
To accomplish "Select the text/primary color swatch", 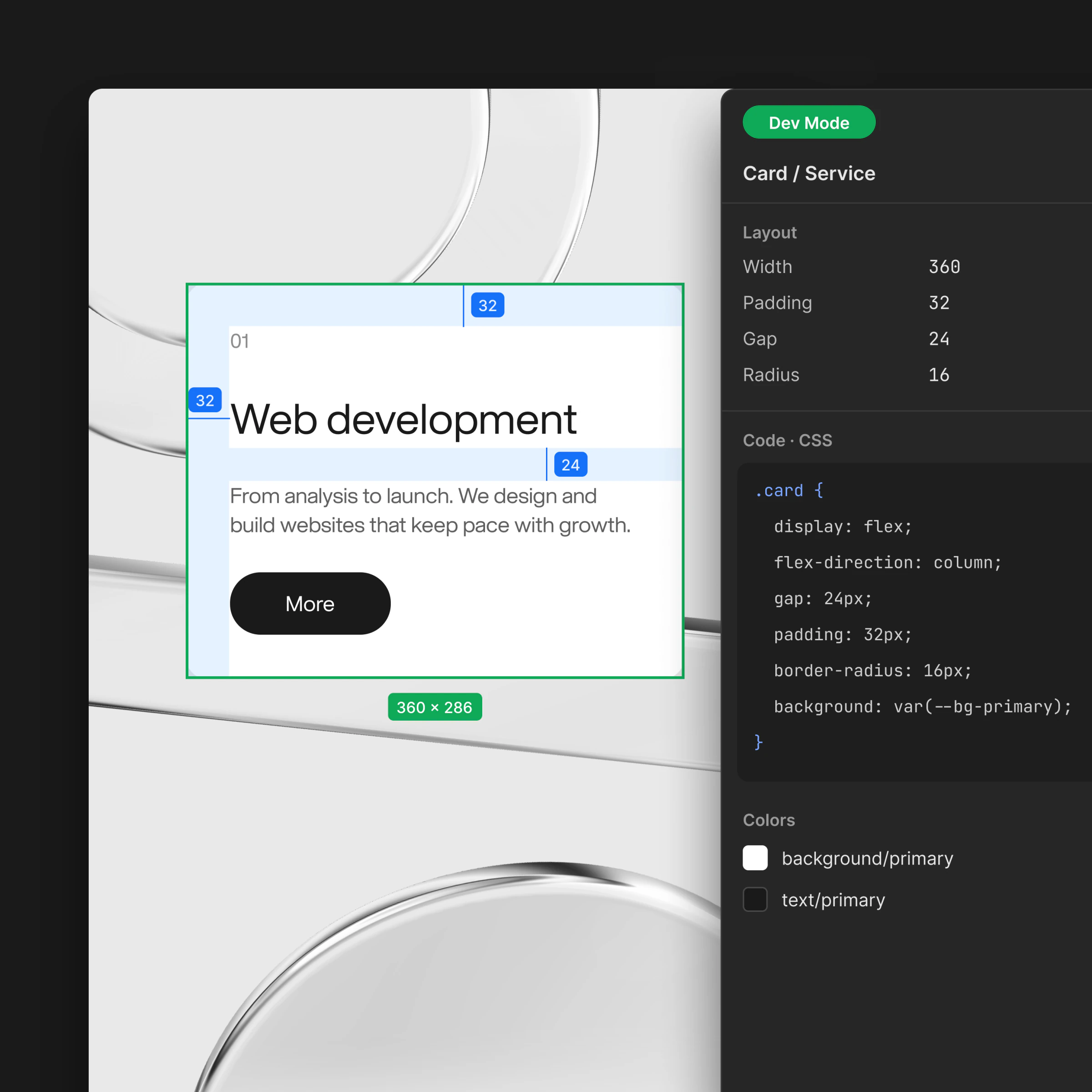I will click(x=755, y=899).
